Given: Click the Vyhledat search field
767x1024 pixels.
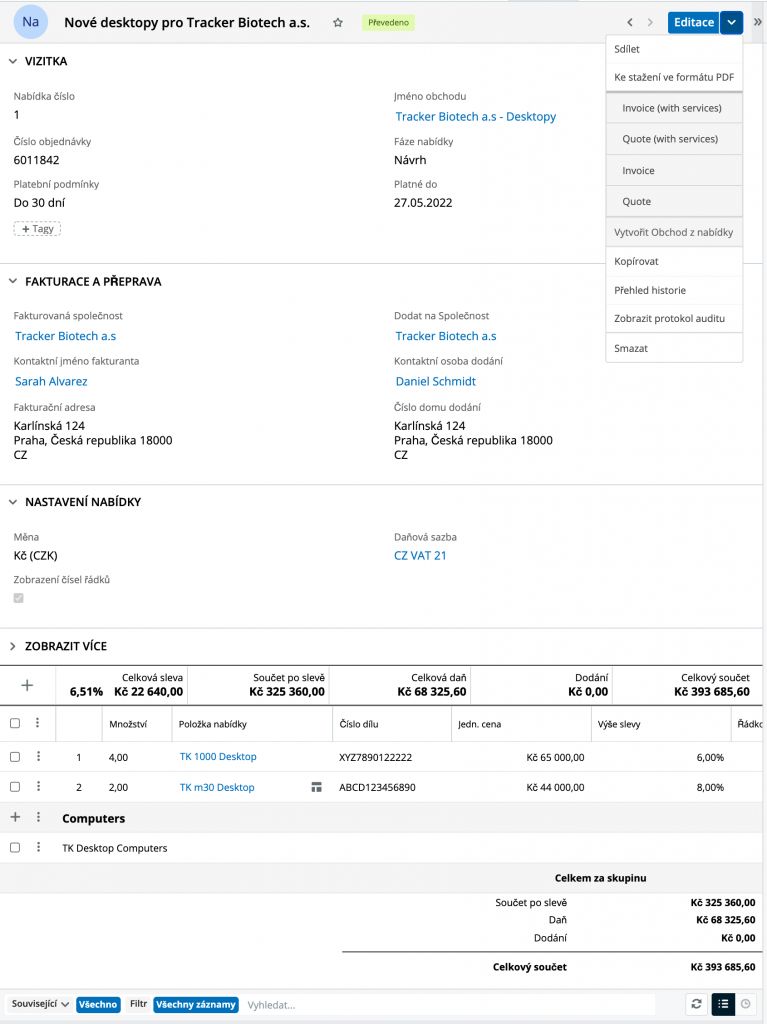Looking at the screenshot, I should pos(450,1004).
